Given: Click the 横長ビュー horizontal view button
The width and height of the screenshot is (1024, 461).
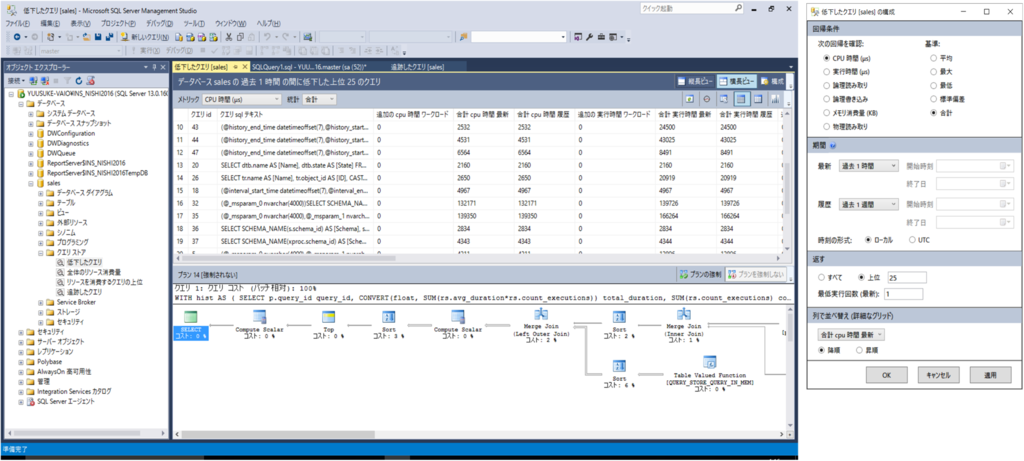Looking at the screenshot, I should click(737, 82).
